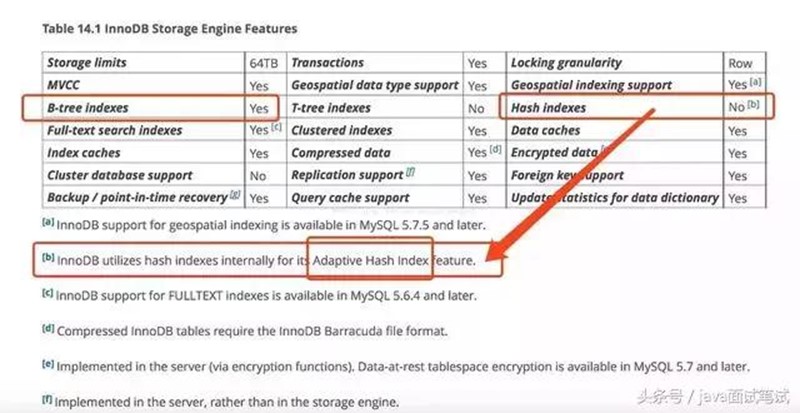Select the B-tree indexes table cell
800x413 pixels.
pos(88,107)
